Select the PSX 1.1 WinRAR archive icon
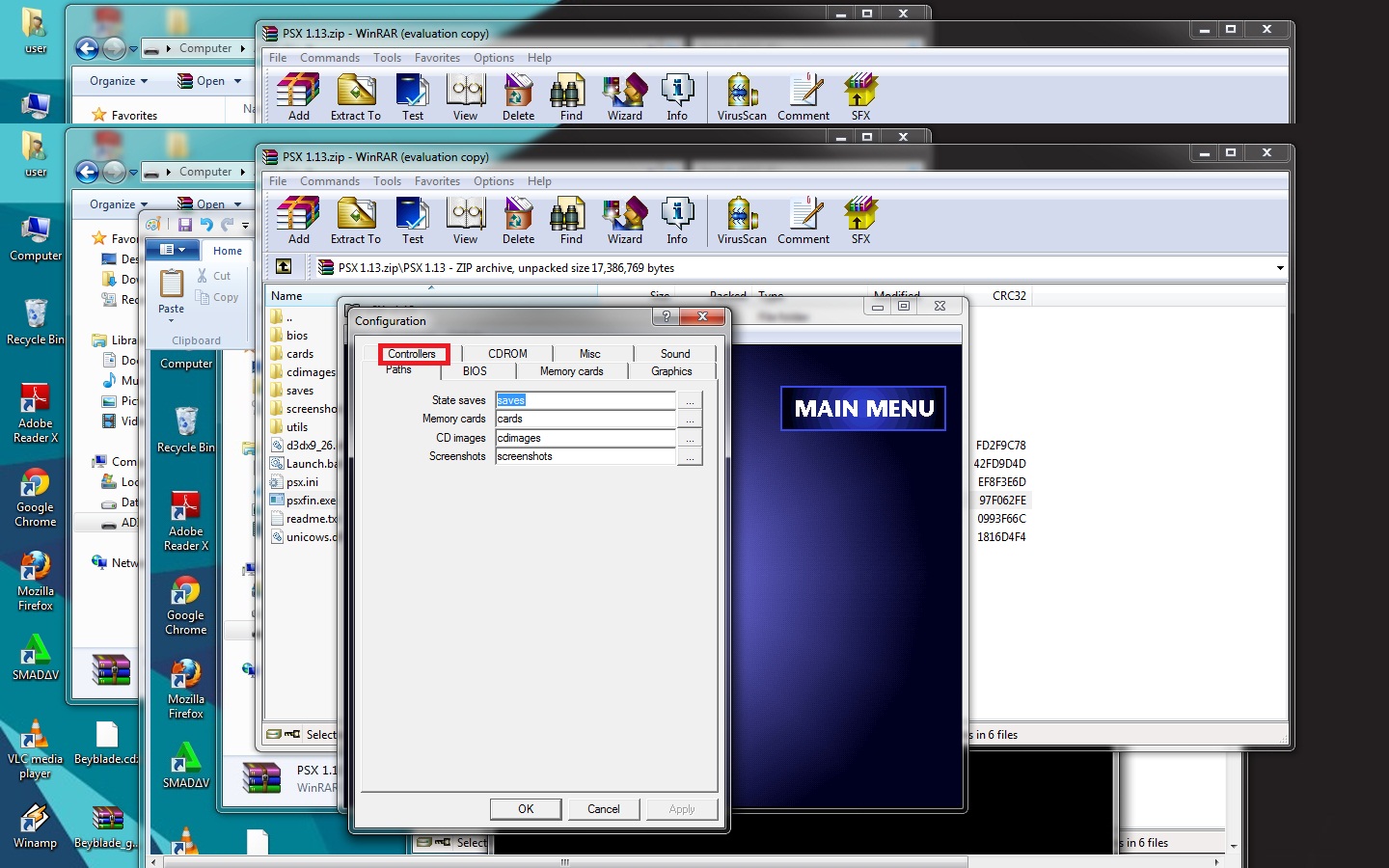The height and width of the screenshot is (868, 1389). [261, 777]
